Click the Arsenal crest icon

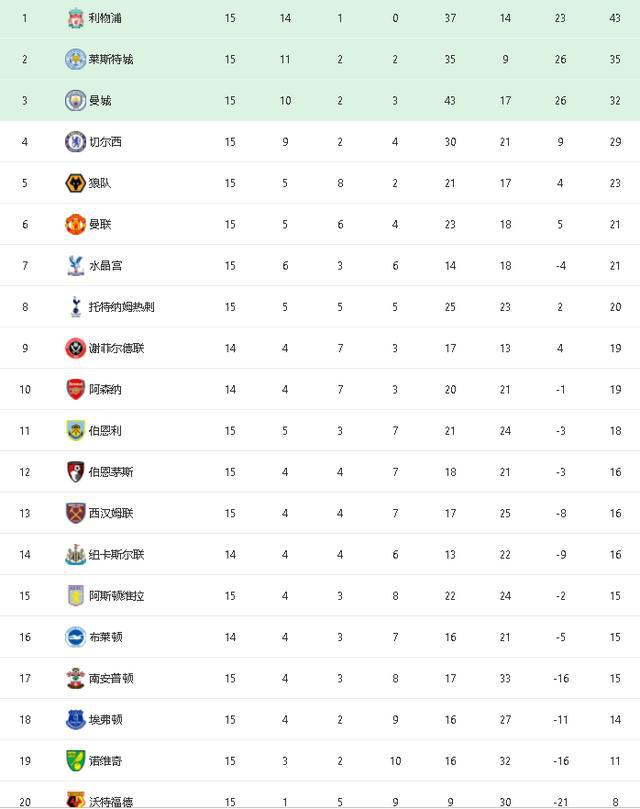[75, 390]
